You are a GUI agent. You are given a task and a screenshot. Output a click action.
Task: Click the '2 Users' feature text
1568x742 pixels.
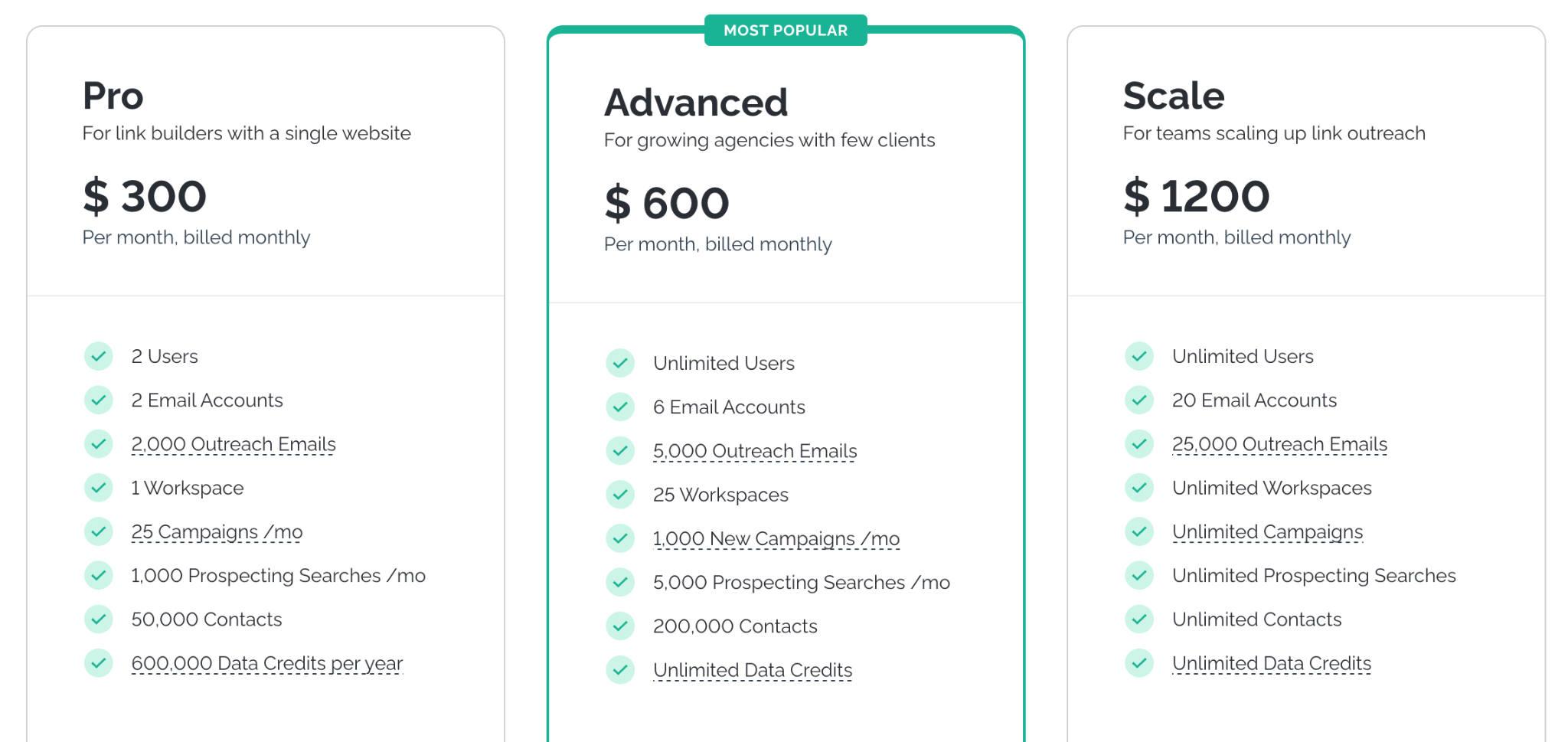[165, 356]
